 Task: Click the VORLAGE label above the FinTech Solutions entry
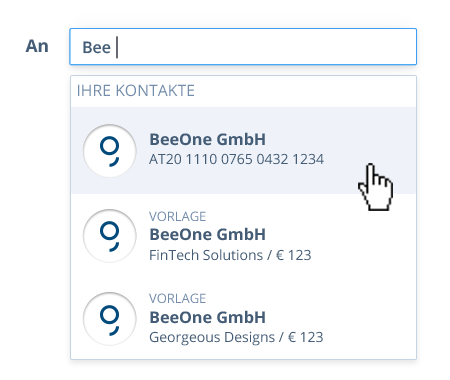177,217
